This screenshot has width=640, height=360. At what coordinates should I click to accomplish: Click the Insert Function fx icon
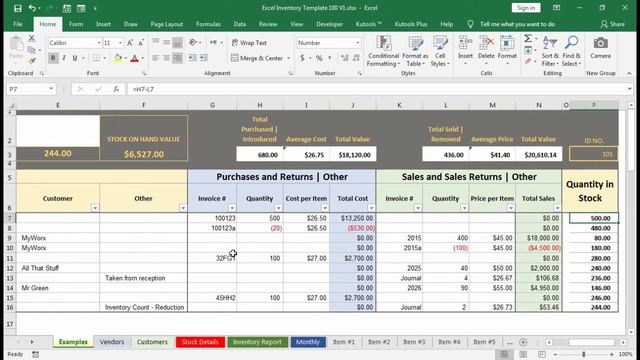pyautogui.click(x=116, y=89)
